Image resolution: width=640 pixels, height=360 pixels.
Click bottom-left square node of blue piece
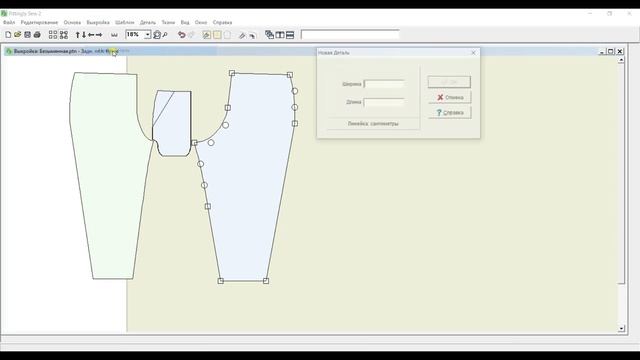(x=221, y=281)
